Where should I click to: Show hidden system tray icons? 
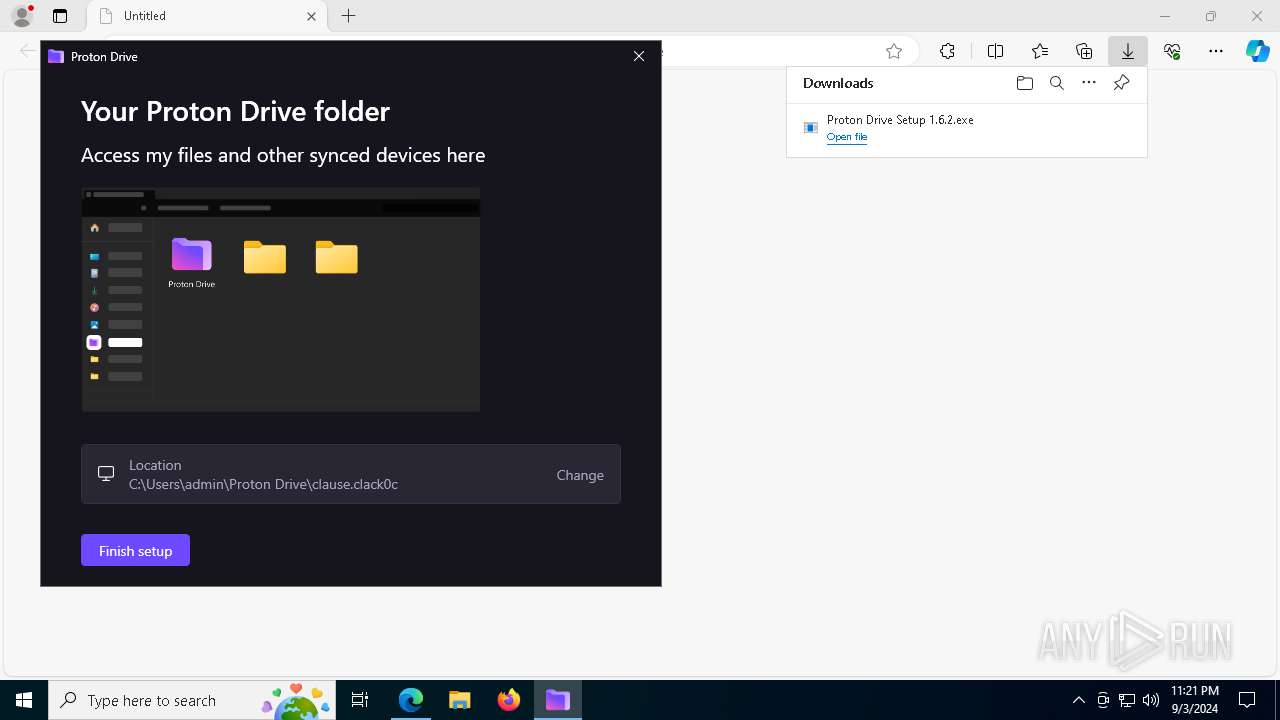[1078, 700]
